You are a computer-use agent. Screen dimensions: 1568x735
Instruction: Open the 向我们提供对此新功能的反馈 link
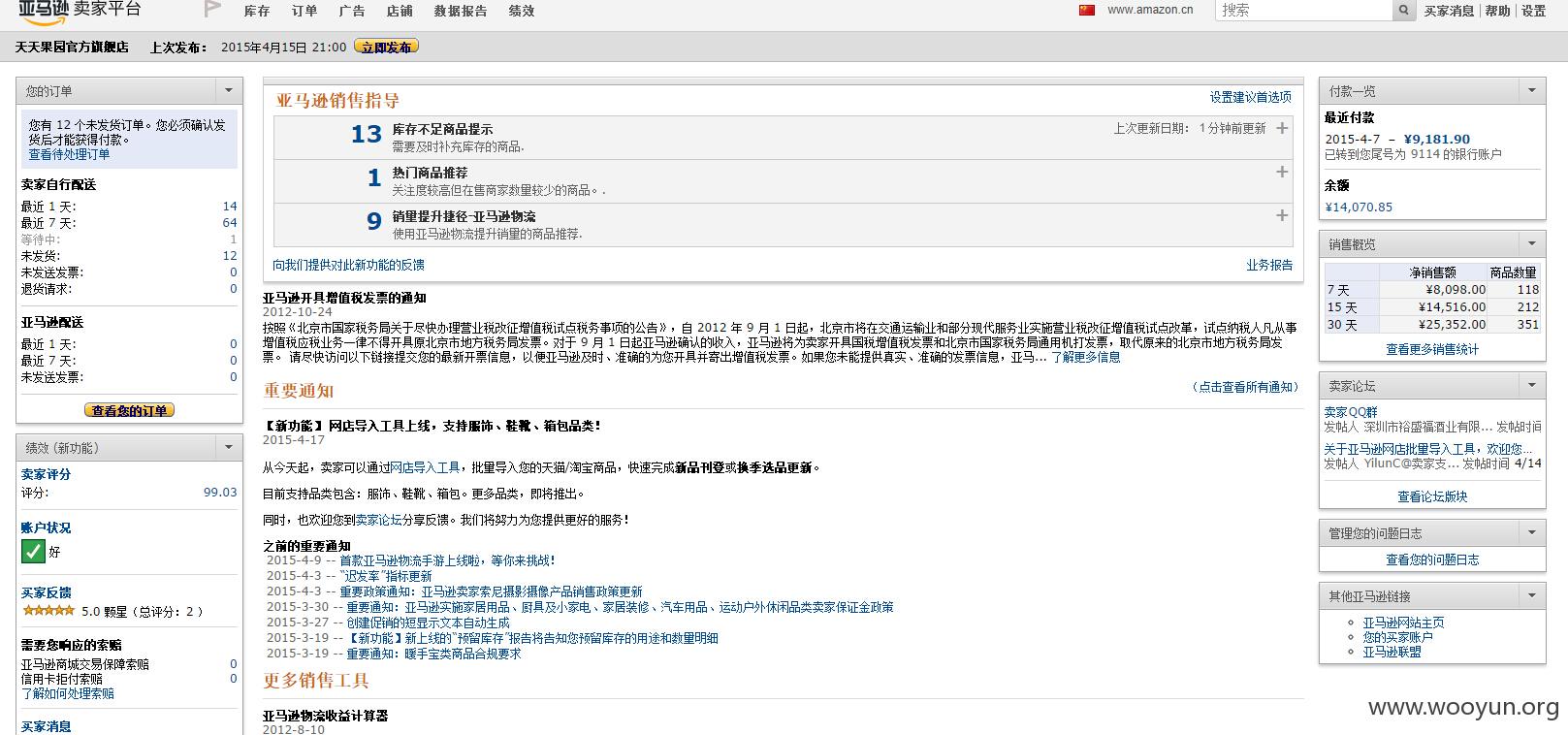coord(348,265)
